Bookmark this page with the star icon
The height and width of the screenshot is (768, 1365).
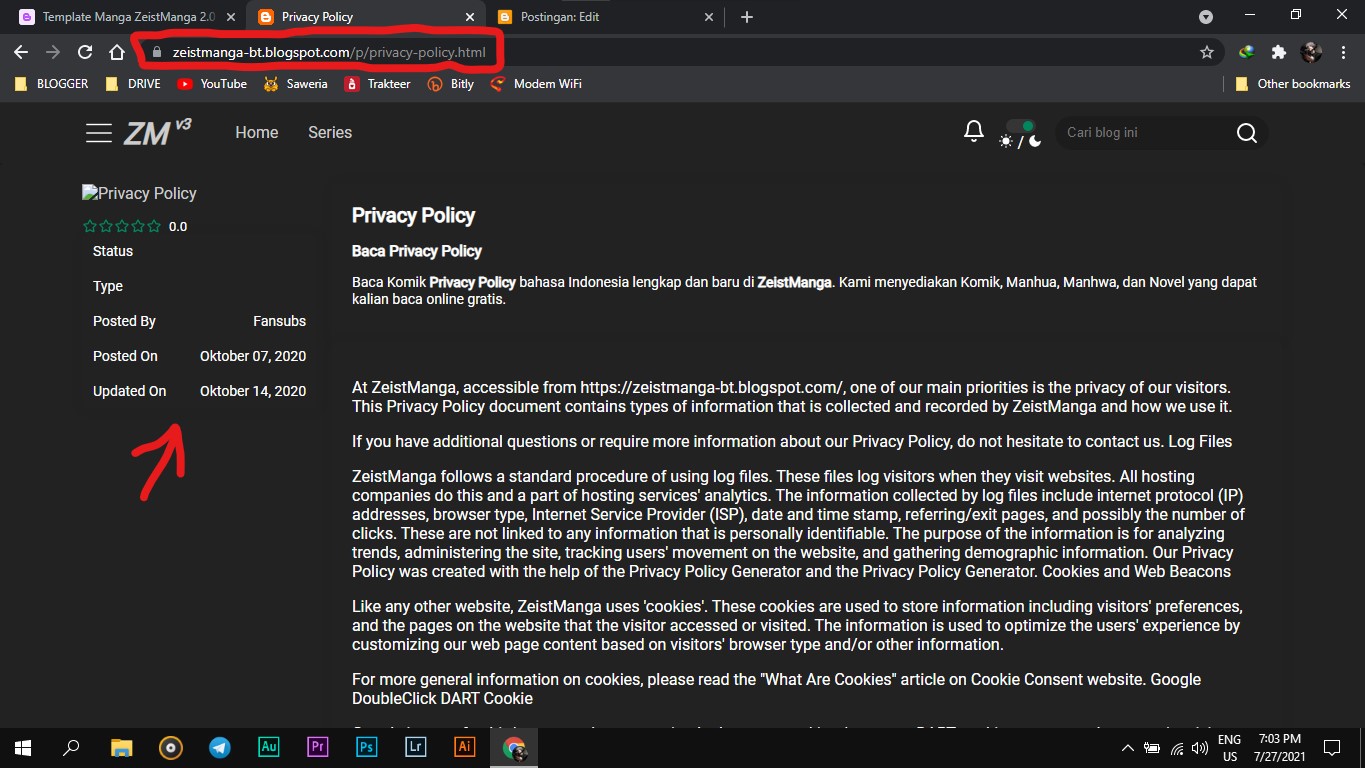point(1207,52)
